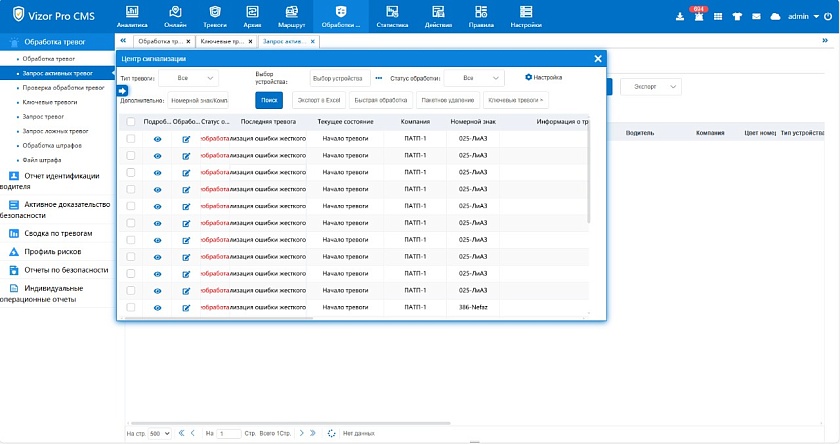Viewport: 840px width, 444px height.
Task: Toggle the select-all checkbox in table header
Action: (131, 122)
